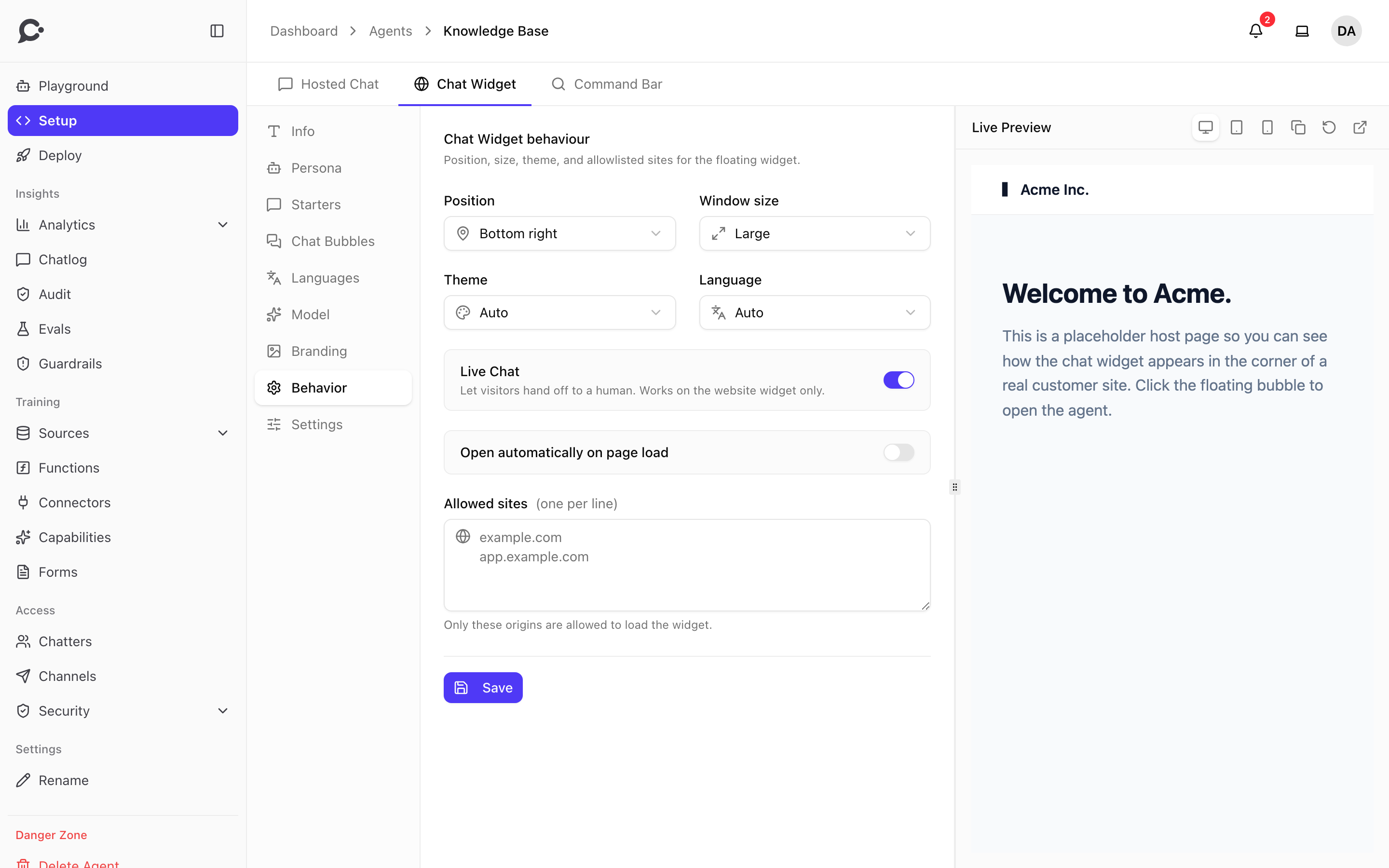Click Delete Agent in Danger Zone

(123, 862)
